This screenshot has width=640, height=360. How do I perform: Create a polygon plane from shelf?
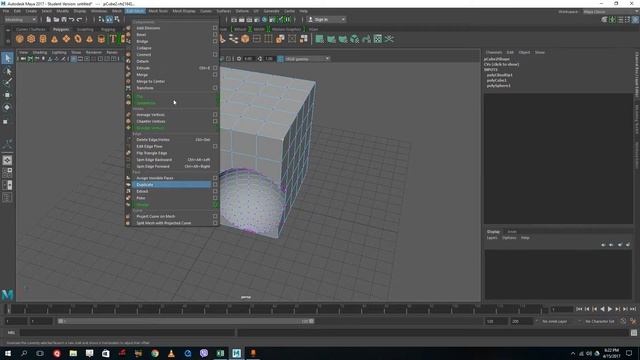pos(66,39)
